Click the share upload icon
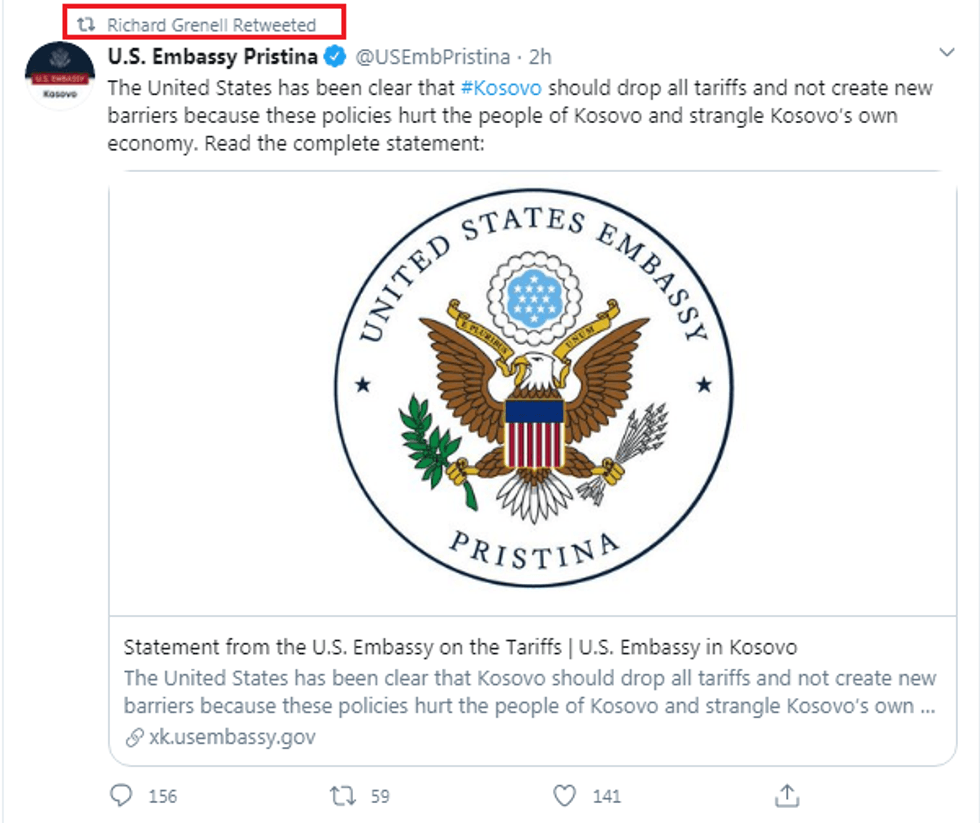 [x=787, y=796]
